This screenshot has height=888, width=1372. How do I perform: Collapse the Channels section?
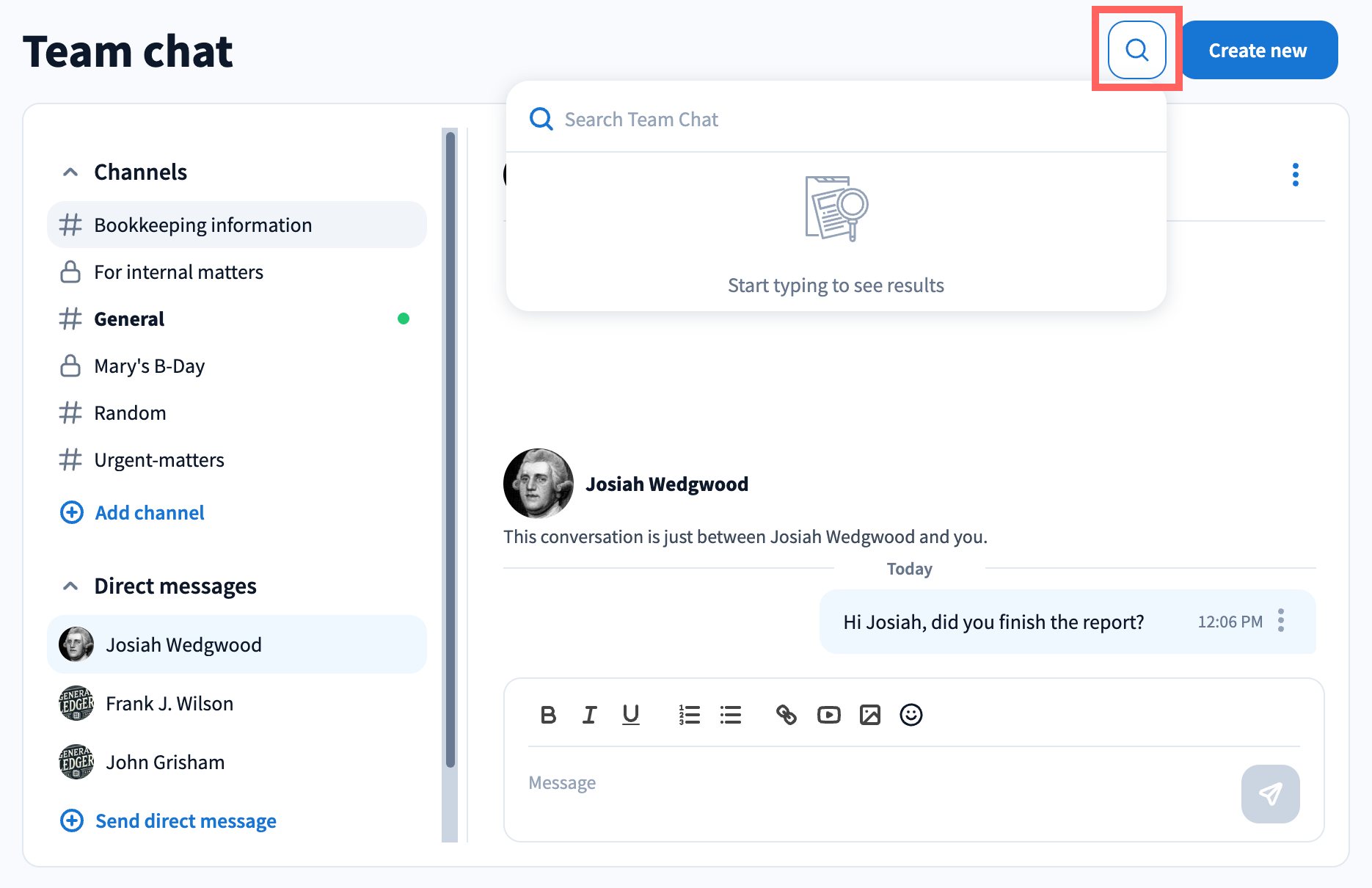point(70,172)
